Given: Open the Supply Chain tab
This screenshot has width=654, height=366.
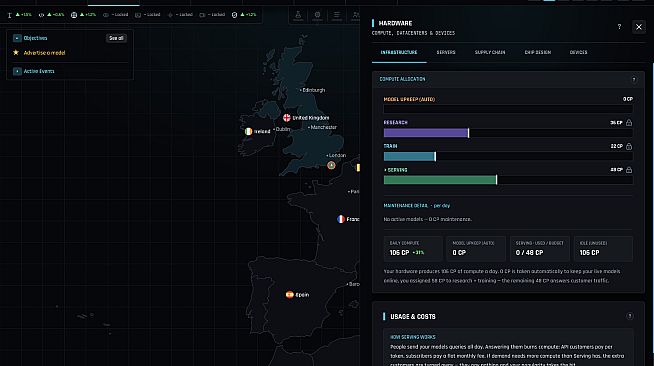Looking at the screenshot, I should [x=490, y=53].
